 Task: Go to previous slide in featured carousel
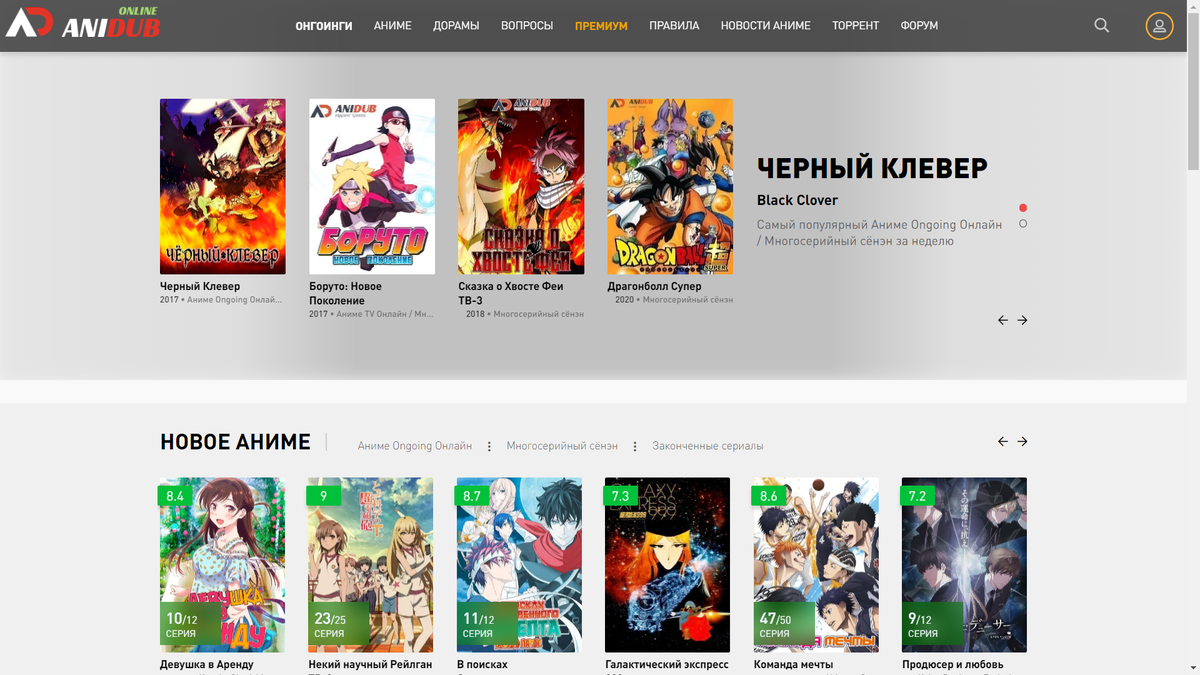click(x=1003, y=320)
